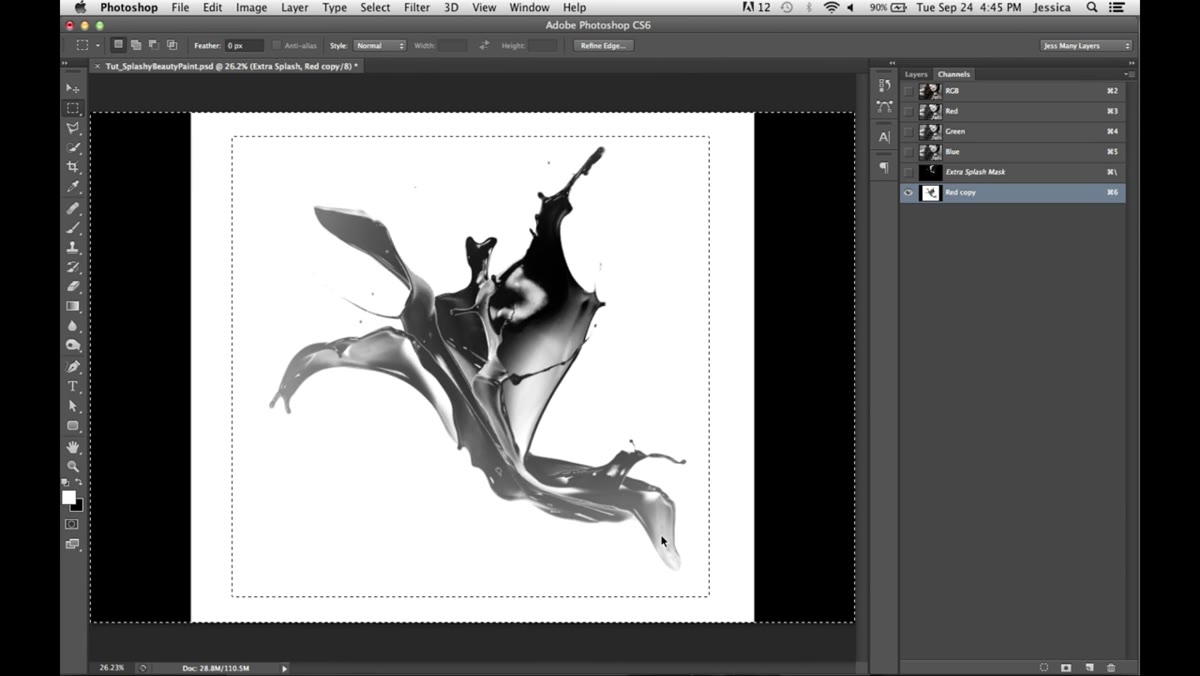Select the Horizontal Type tool
This screenshot has width=1200, height=676.
(x=73, y=386)
